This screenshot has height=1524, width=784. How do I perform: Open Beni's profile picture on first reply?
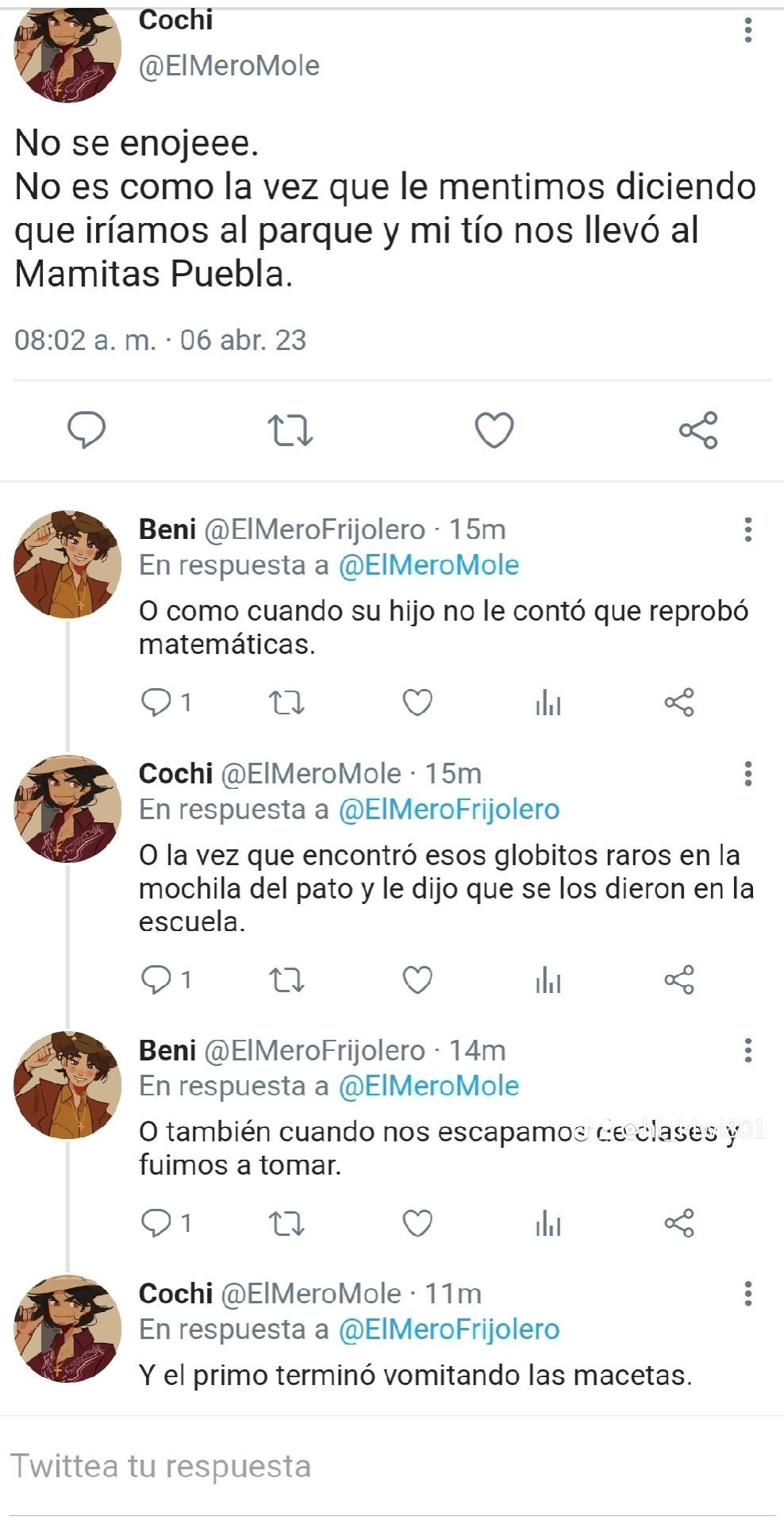pos(67,564)
